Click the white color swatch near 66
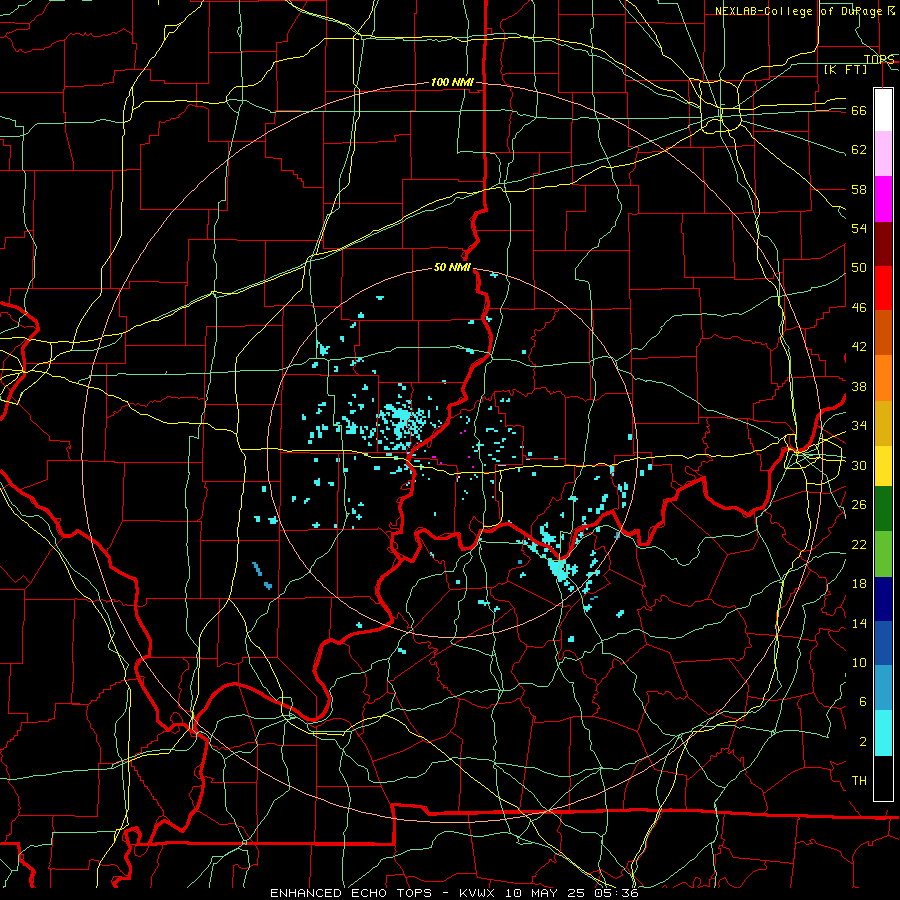Image resolution: width=900 pixels, height=900 pixels. 883,110
